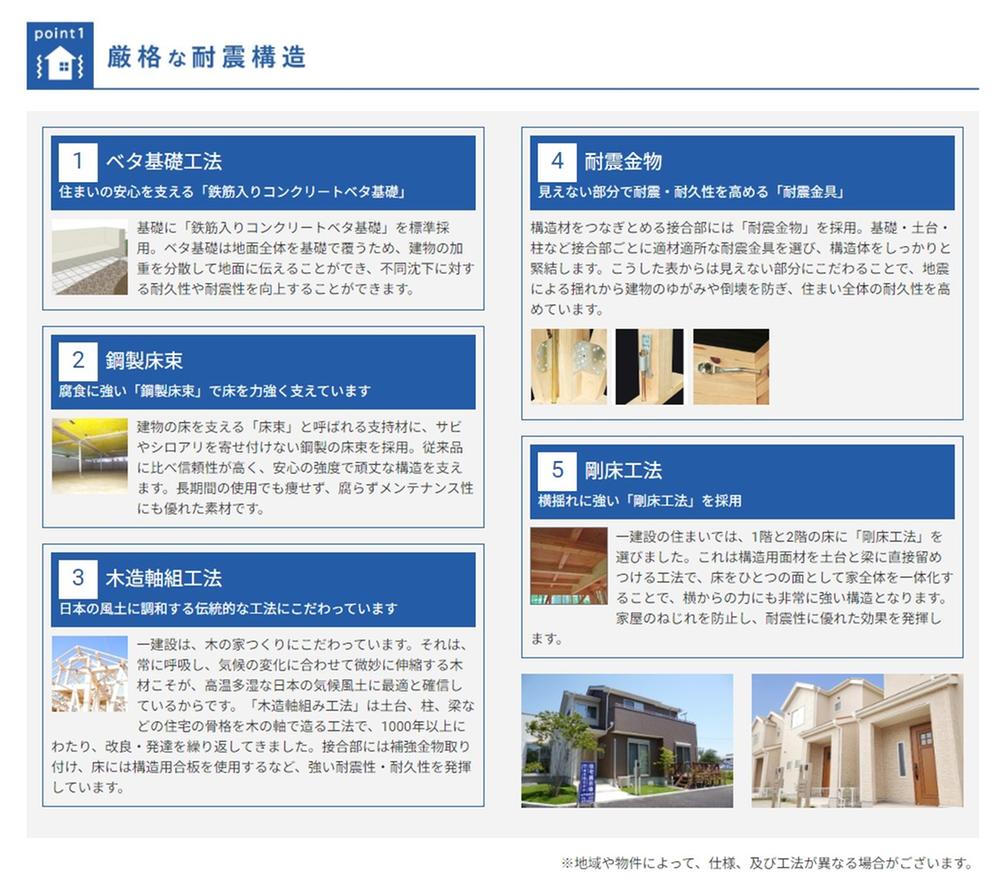
Task: Select the third seismic bolt fitting photo
Action: 731,367
